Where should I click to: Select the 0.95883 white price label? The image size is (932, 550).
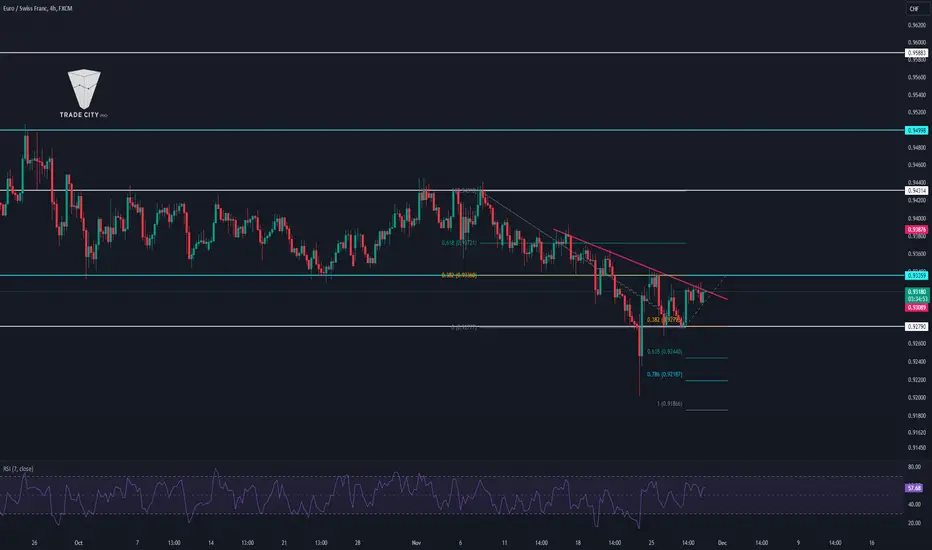click(917, 53)
